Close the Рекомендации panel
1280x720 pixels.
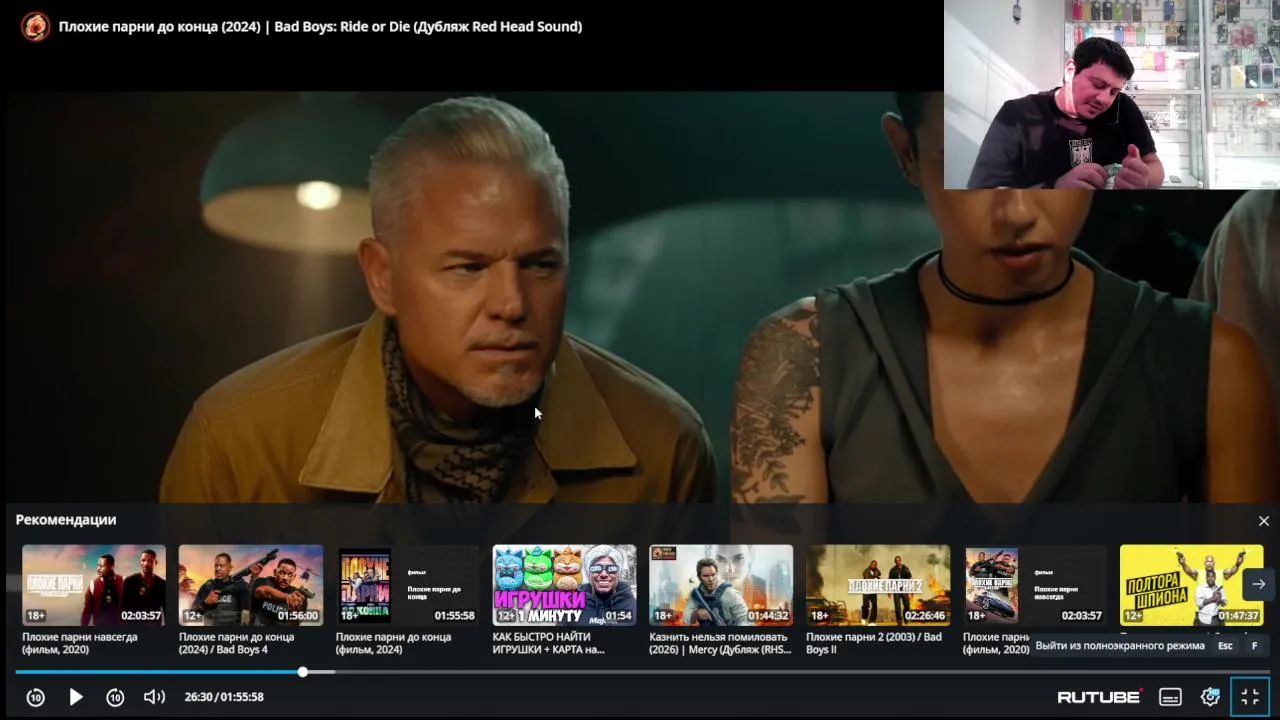point(1263,521)
